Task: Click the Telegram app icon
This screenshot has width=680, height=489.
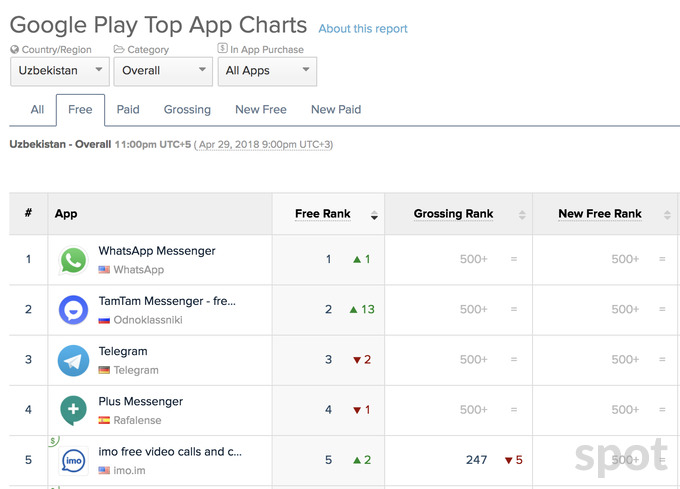Action: (73, 360)
